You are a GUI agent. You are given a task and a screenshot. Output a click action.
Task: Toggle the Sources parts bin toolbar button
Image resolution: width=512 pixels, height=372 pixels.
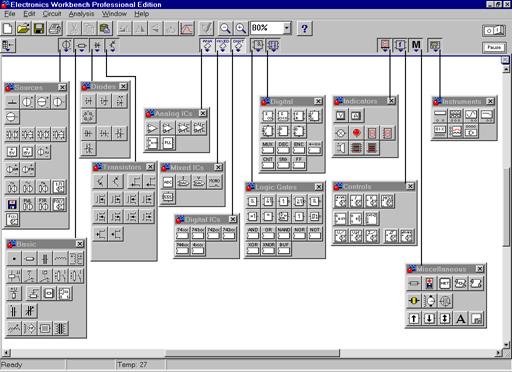(66, 46)
